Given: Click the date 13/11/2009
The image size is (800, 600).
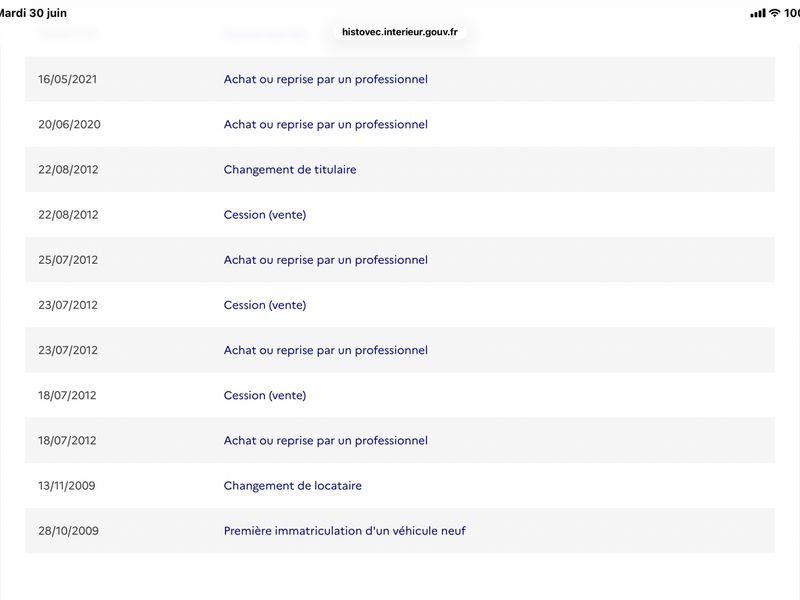Looking at the screenshot, I should (67, 485).
